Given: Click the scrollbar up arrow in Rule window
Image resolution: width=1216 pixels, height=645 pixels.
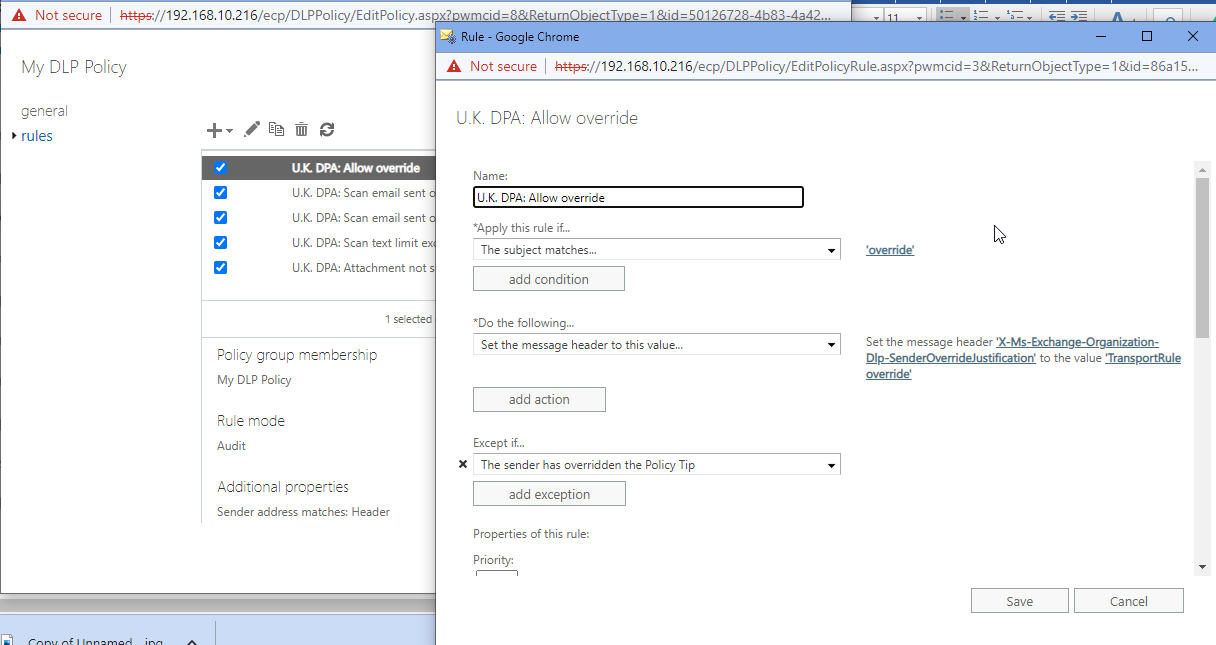Looking at the screenshot, I should tap(1202, 169).
